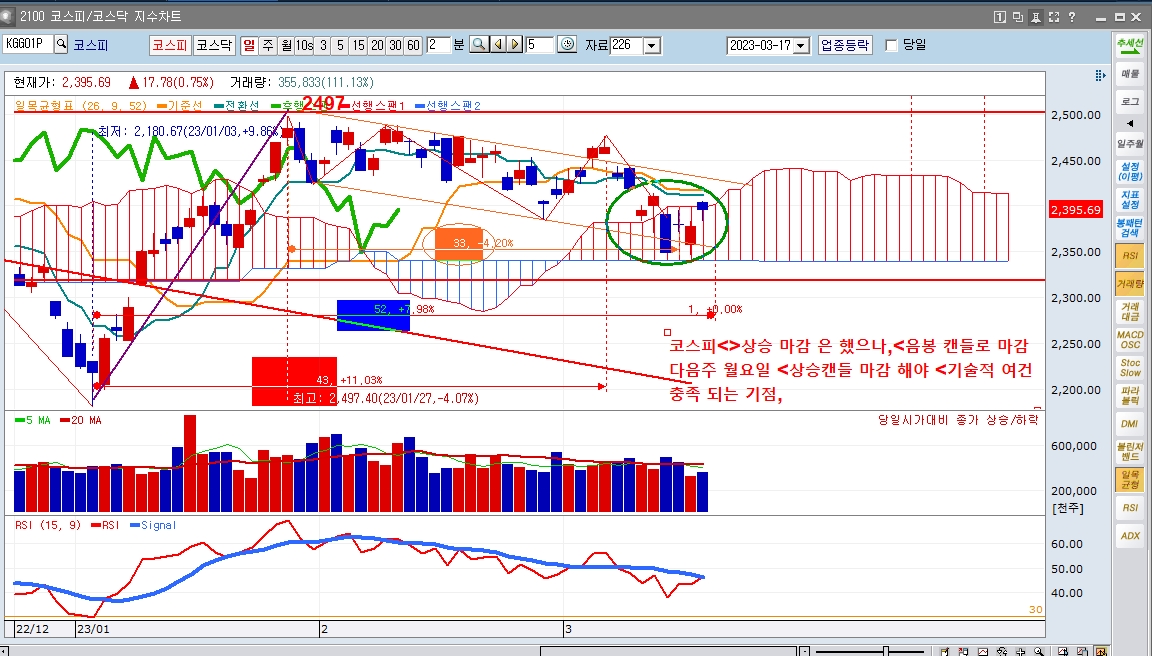Screen dimensions: 1152x656
Task: Select the 3-minute interval button
Action: 323,45
